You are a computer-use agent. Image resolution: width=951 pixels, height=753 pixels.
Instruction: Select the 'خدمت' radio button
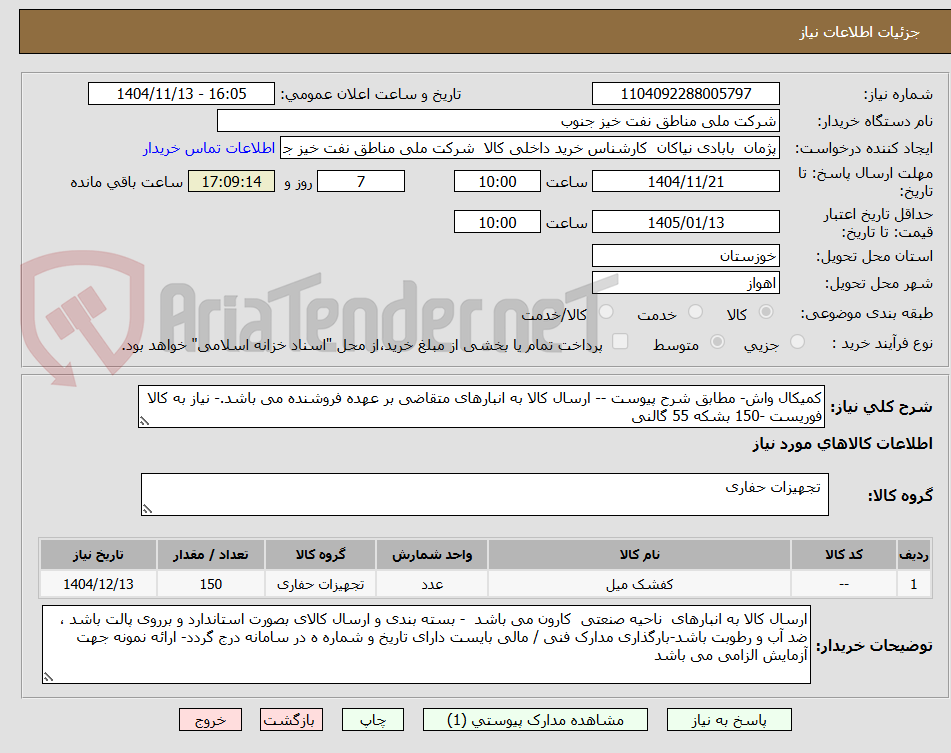pyautogui.click(x=695, y=312)
